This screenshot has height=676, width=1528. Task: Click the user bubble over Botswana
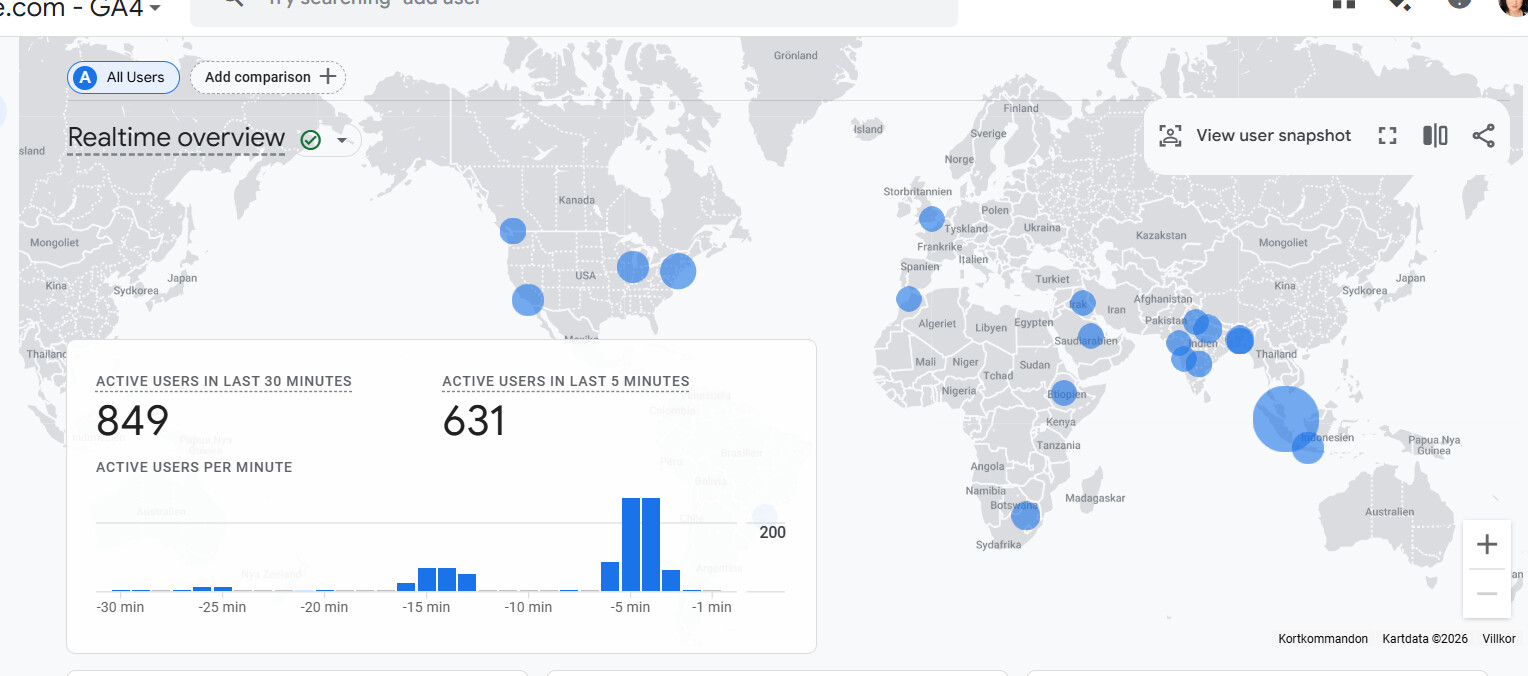click(x=1025, y=515)
